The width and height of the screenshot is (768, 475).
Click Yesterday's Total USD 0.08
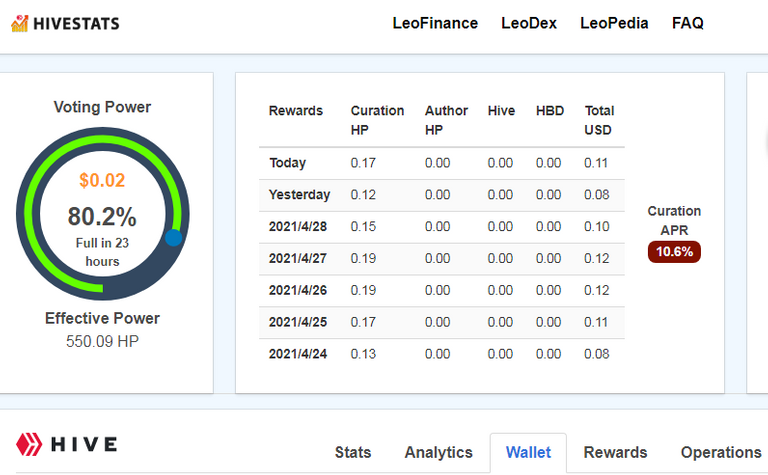click(x=597, y=194)
